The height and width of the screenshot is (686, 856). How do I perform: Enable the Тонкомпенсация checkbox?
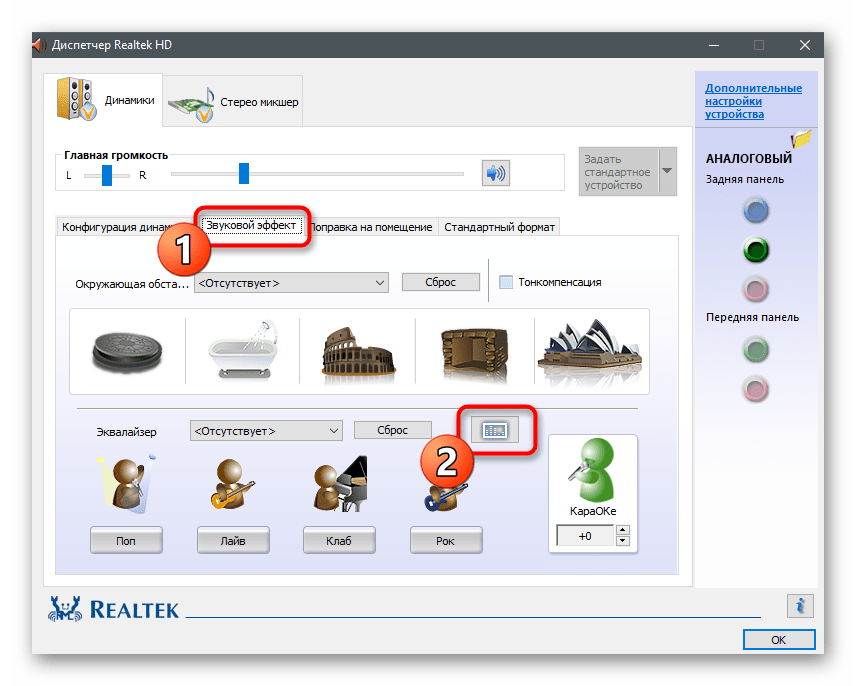506,282
